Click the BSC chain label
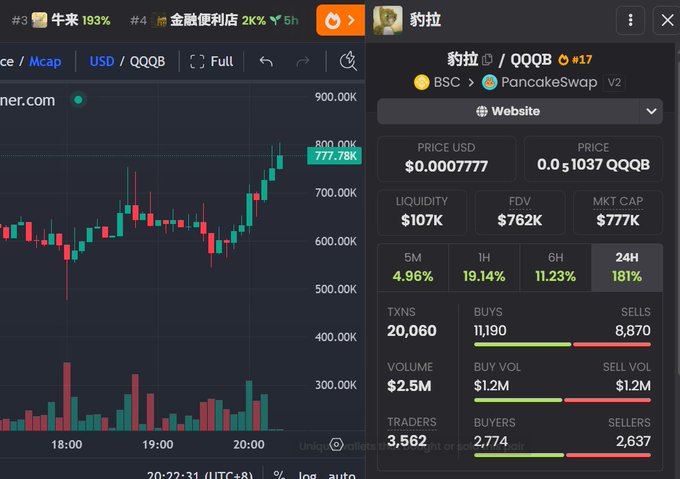This screenshot has width=680, height=479. (x=447, y=82)
